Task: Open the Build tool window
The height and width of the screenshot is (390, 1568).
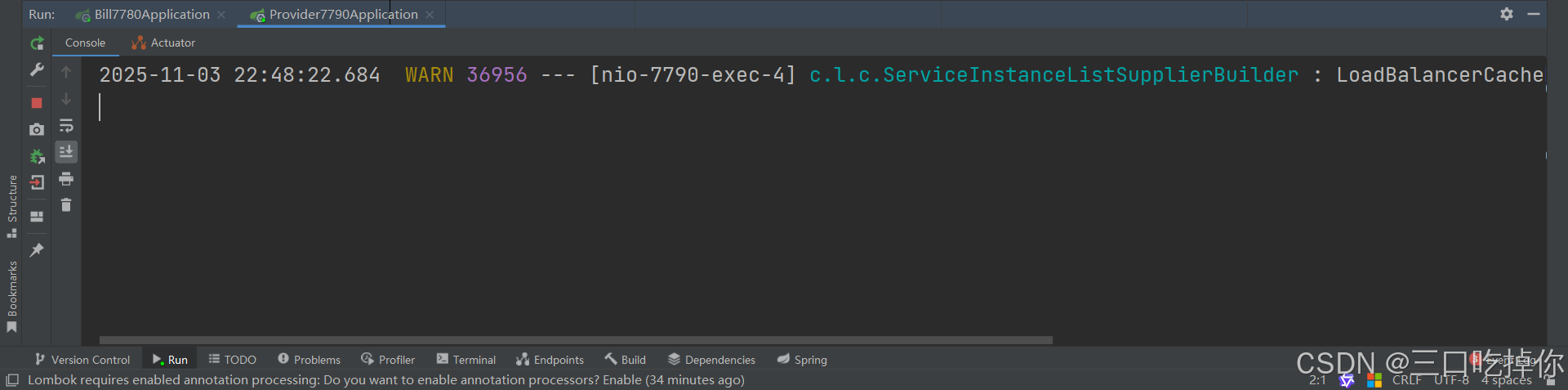Action: [x=625, y=360]
